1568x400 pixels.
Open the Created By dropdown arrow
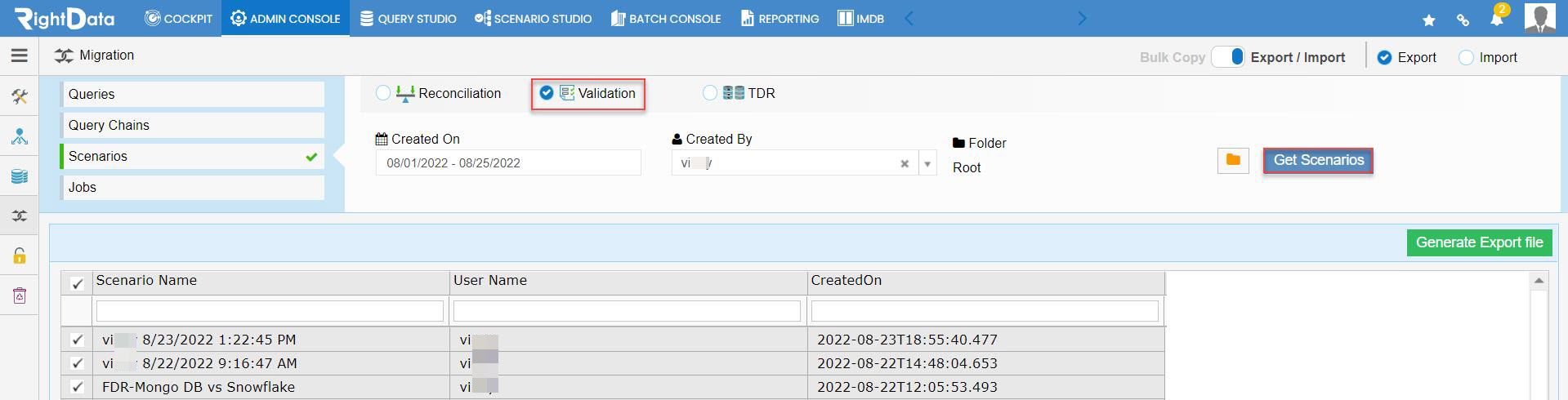pos(927,163)
